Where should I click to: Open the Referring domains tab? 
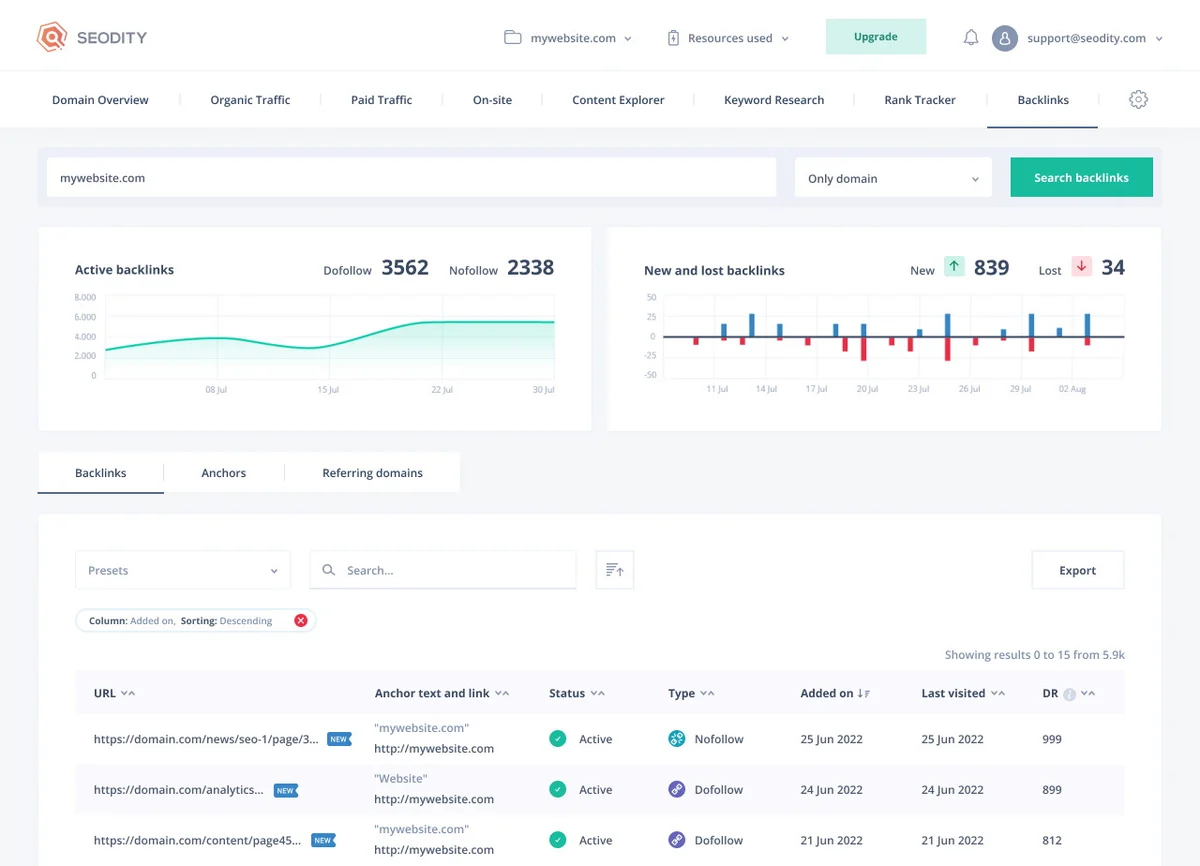point(372,473)
